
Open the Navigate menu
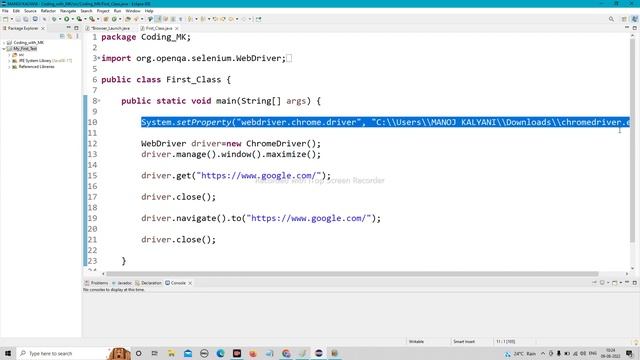pos(68,11)
